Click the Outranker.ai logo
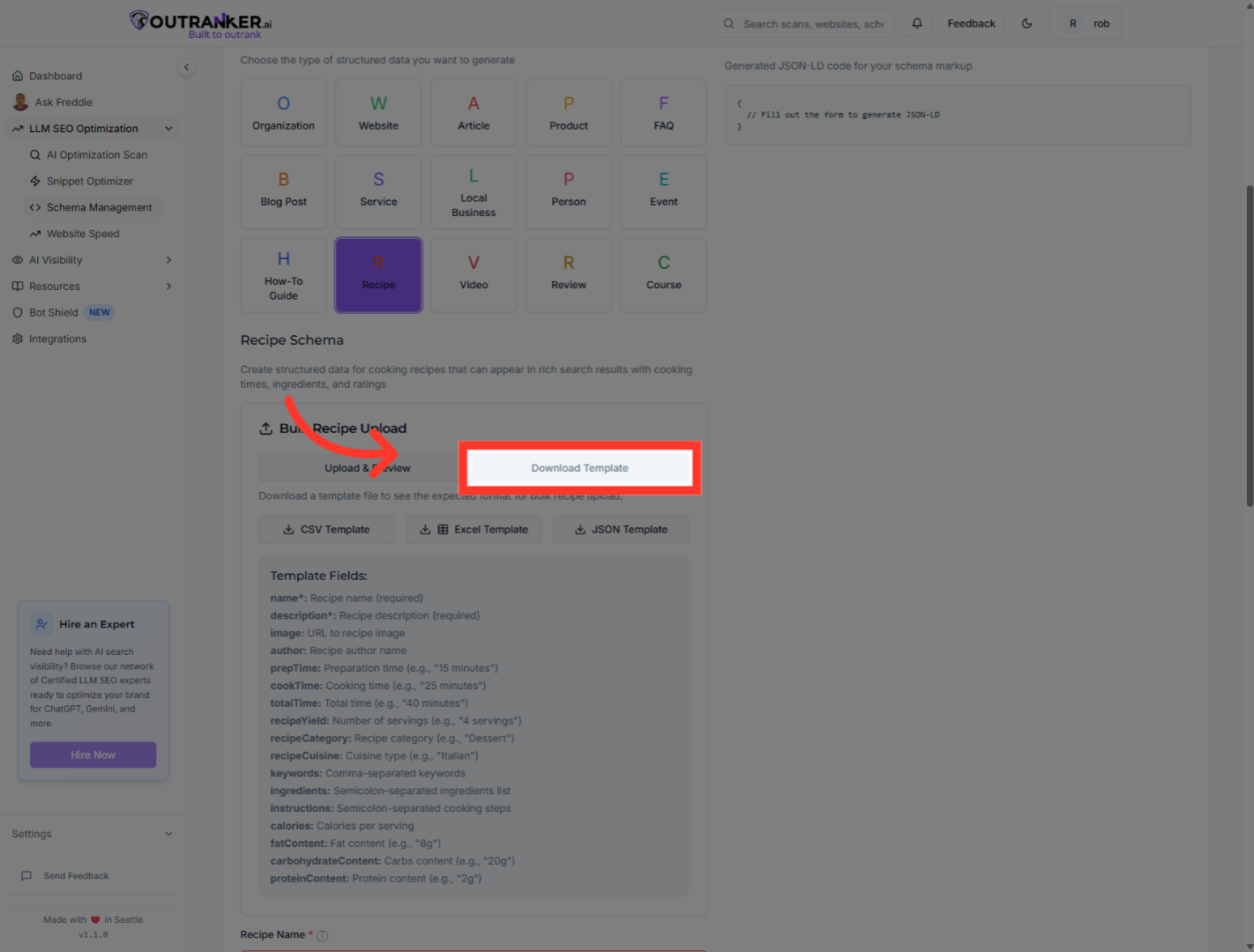The width and height of the screenshot is (1254, 952). 200,24
